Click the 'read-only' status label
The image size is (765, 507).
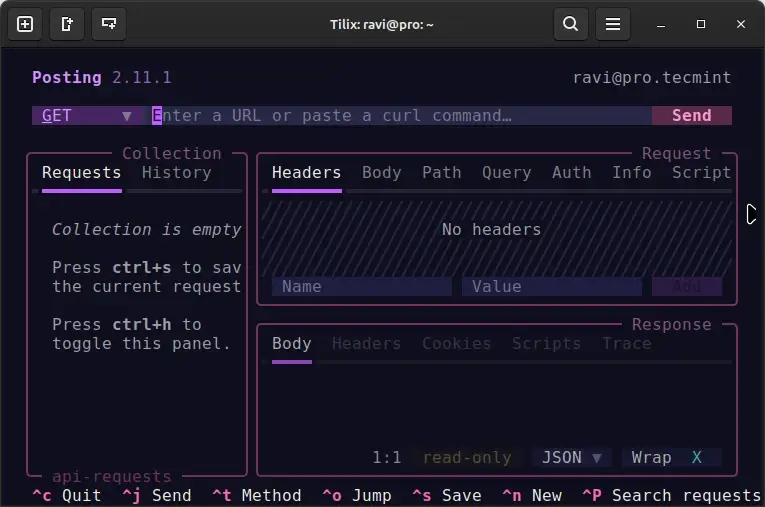pos(466,458)
